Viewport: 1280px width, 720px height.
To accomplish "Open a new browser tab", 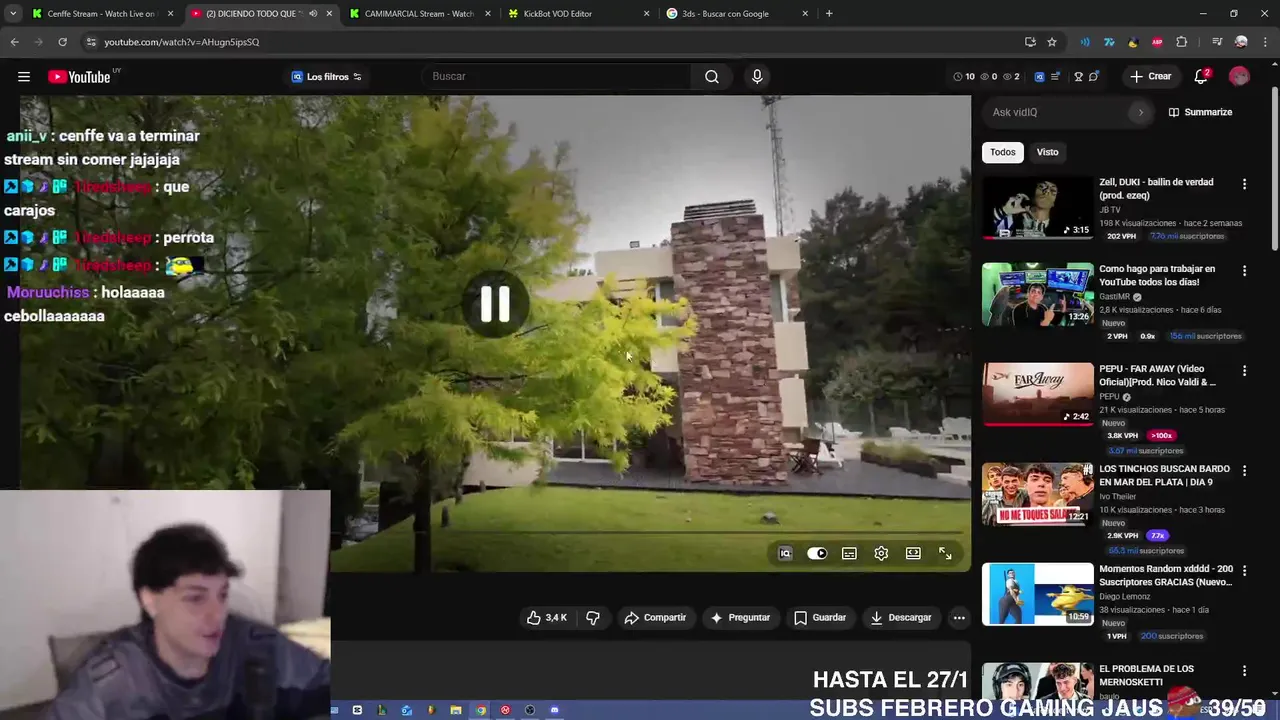I will pyautogui.click(x=829, y=14).
